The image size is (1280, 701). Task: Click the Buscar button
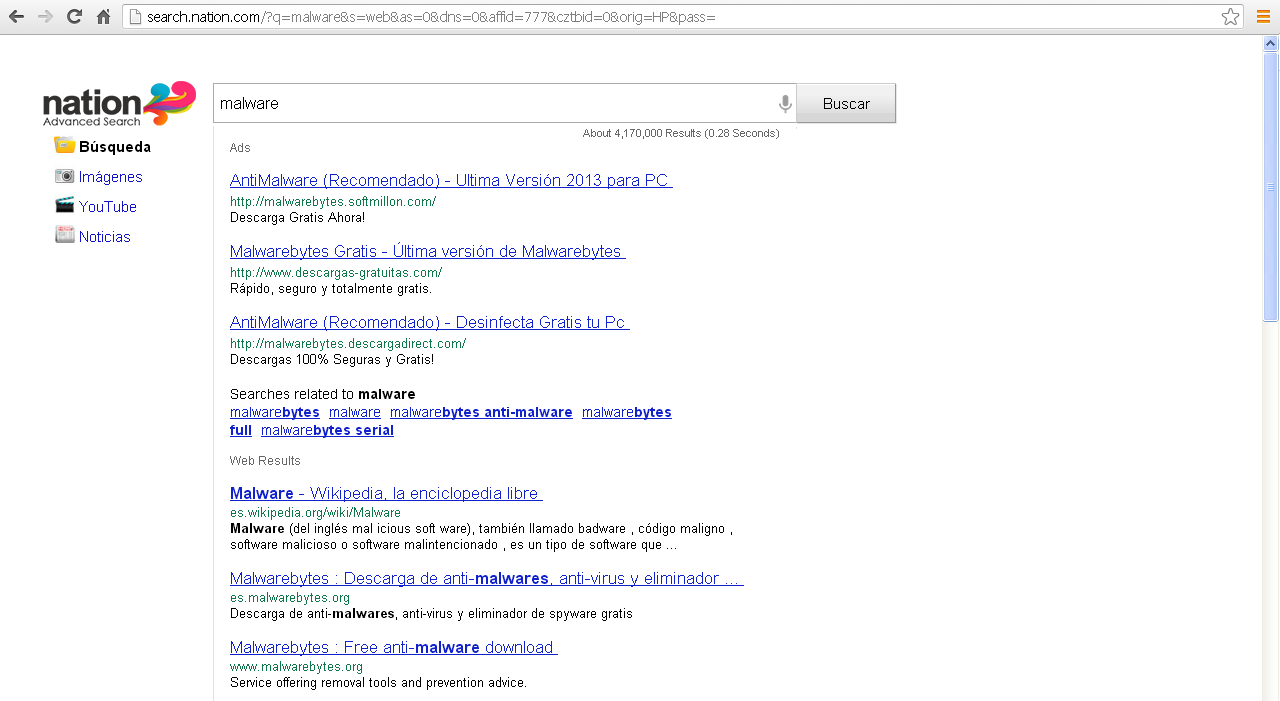(846, 104)
